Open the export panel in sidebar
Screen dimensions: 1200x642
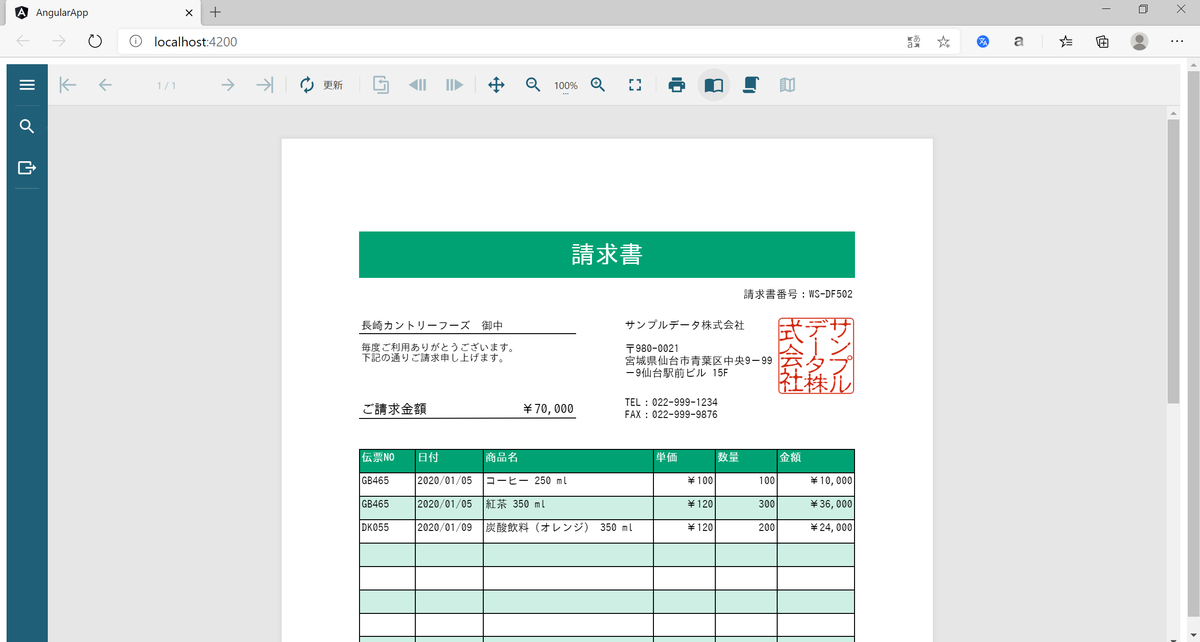[x=27, y=167]
